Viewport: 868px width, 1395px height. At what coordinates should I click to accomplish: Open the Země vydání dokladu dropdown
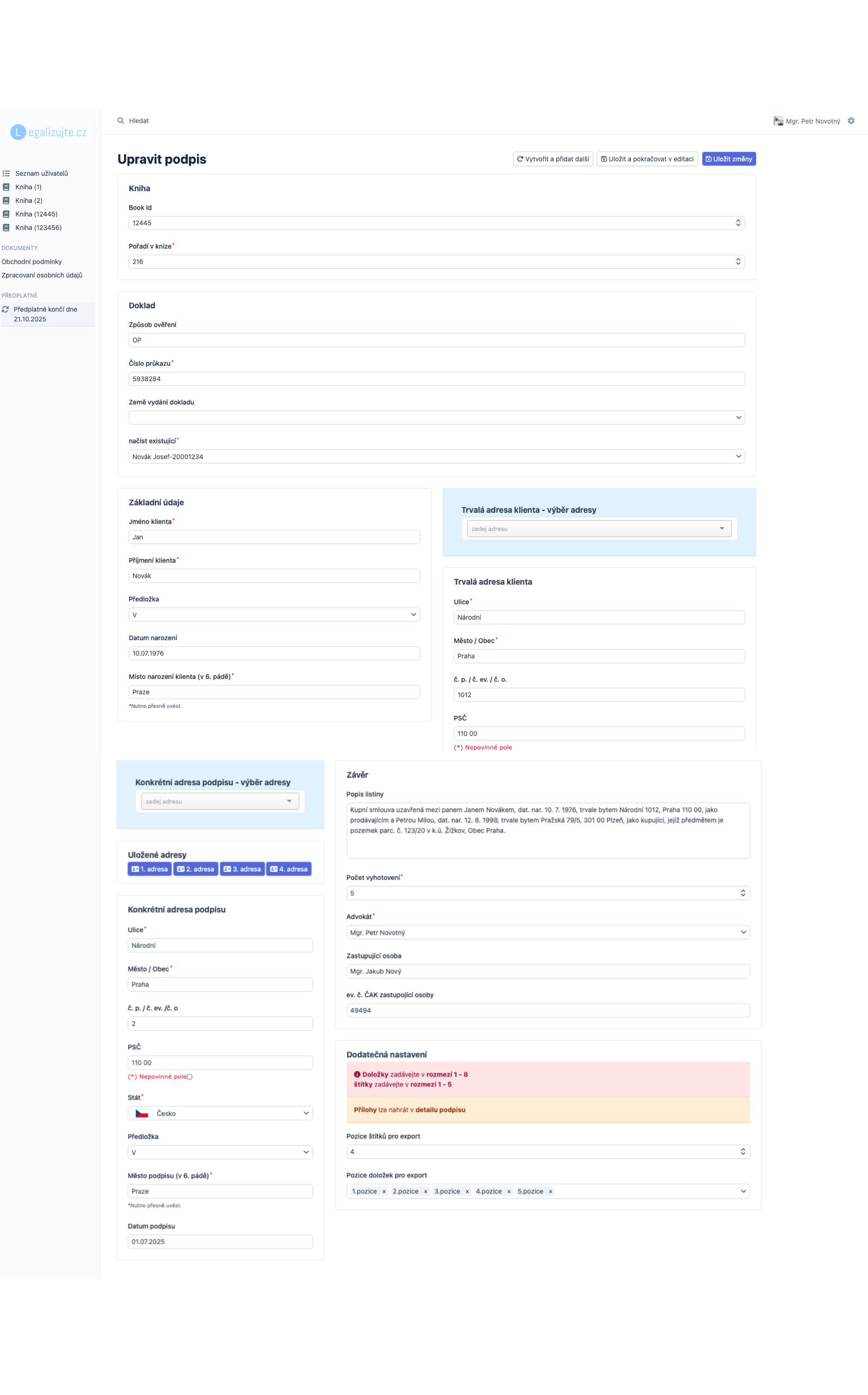click(436, 417)
